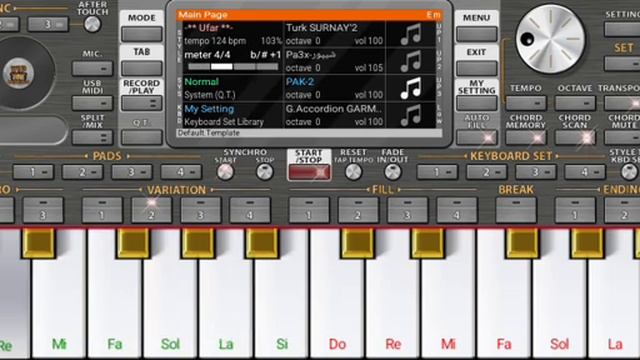
Task: Click the TAB button
Action: pos(142,69)
